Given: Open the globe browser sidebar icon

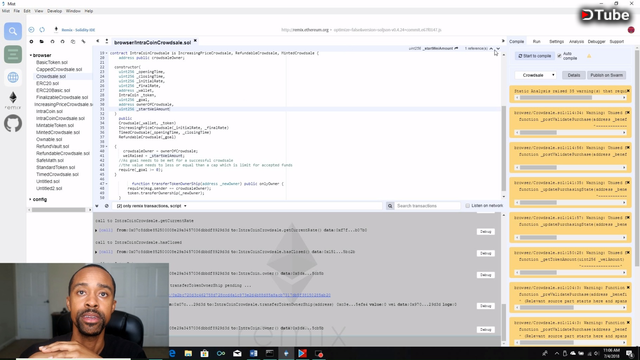Looking at the screenshot, I should click(x=13, y=77).
